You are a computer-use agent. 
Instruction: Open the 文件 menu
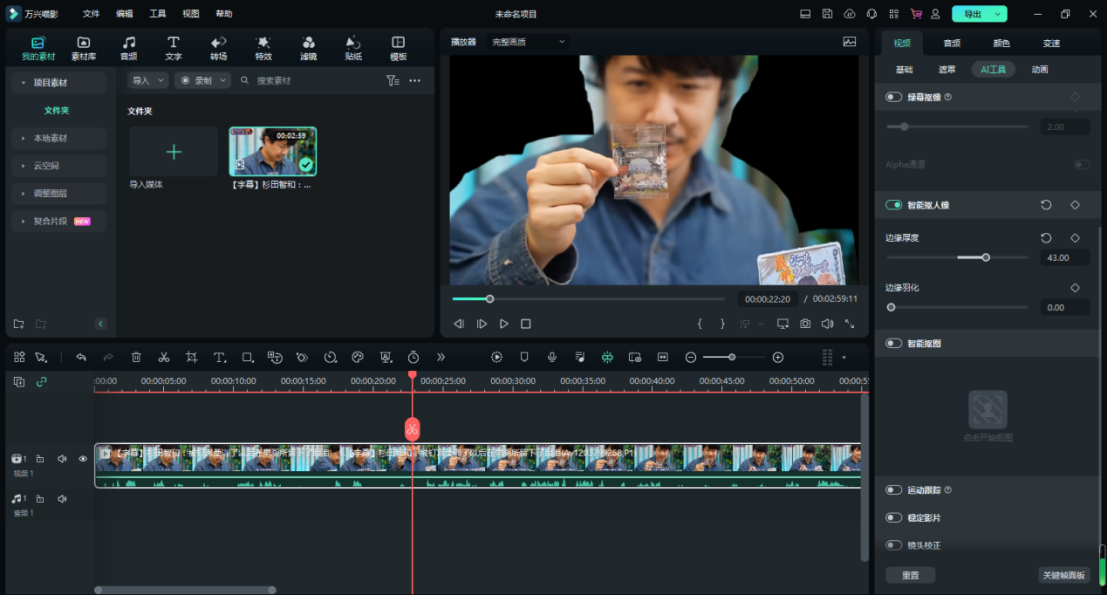[91, 14]
